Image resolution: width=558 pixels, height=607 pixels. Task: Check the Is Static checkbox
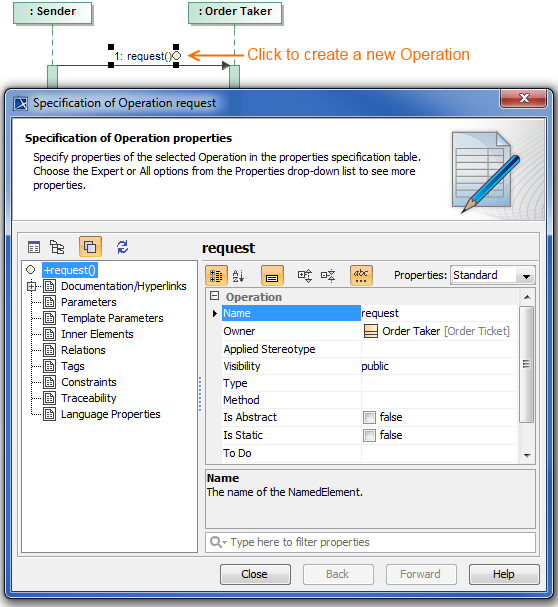[369, 436]
